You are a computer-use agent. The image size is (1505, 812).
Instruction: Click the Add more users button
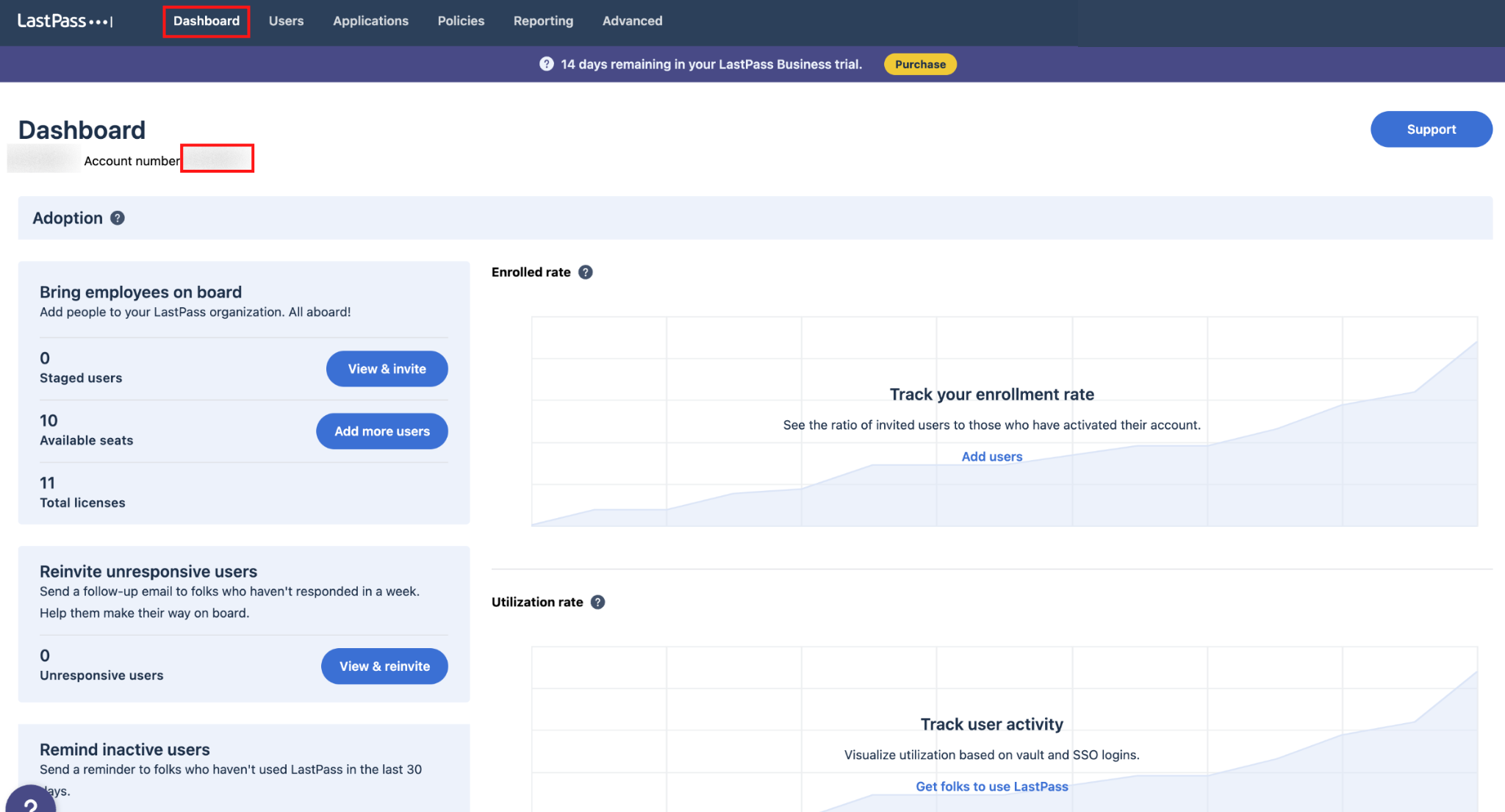[381, 431]
